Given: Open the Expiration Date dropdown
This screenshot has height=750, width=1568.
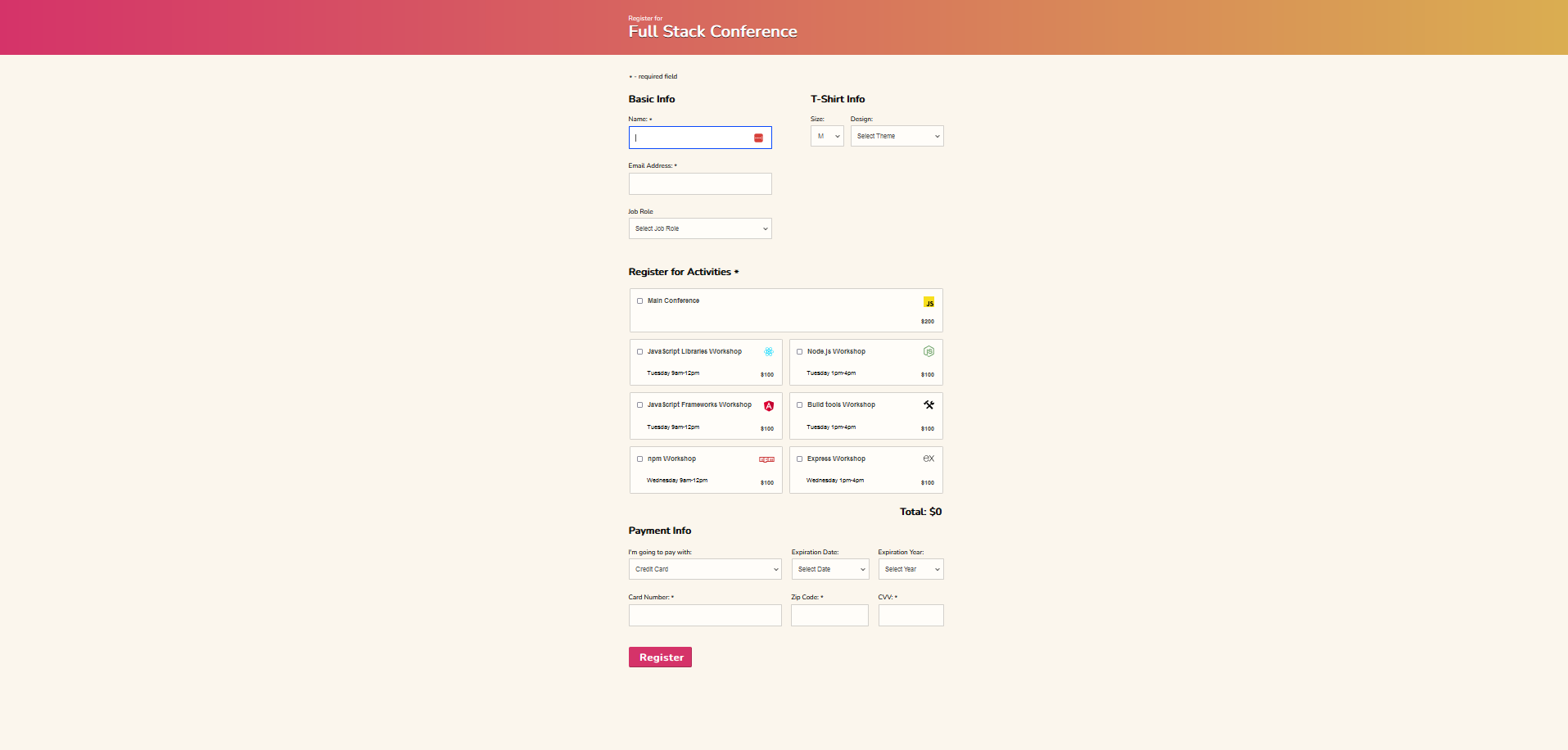Looking at the screenshot, I should click(830, 569).
